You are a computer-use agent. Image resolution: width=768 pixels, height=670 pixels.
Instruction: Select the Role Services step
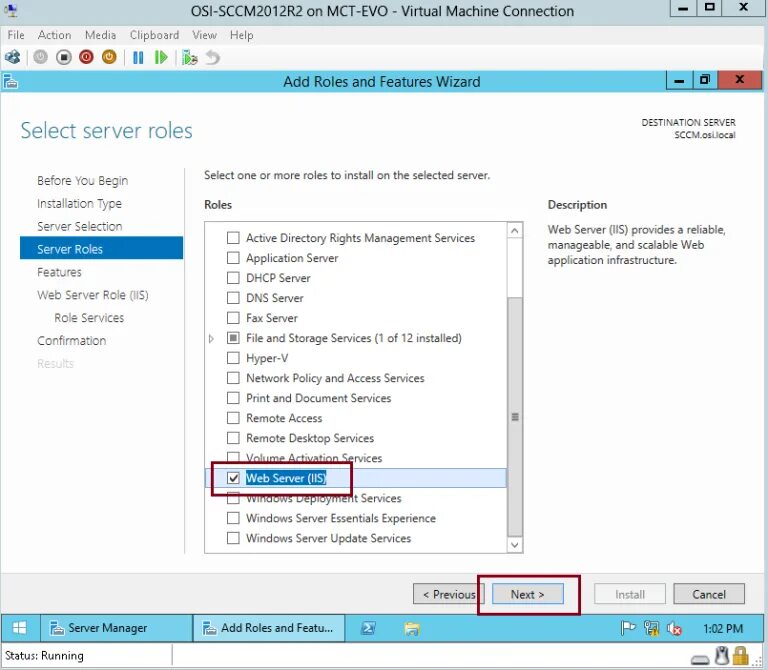point(89,318)
